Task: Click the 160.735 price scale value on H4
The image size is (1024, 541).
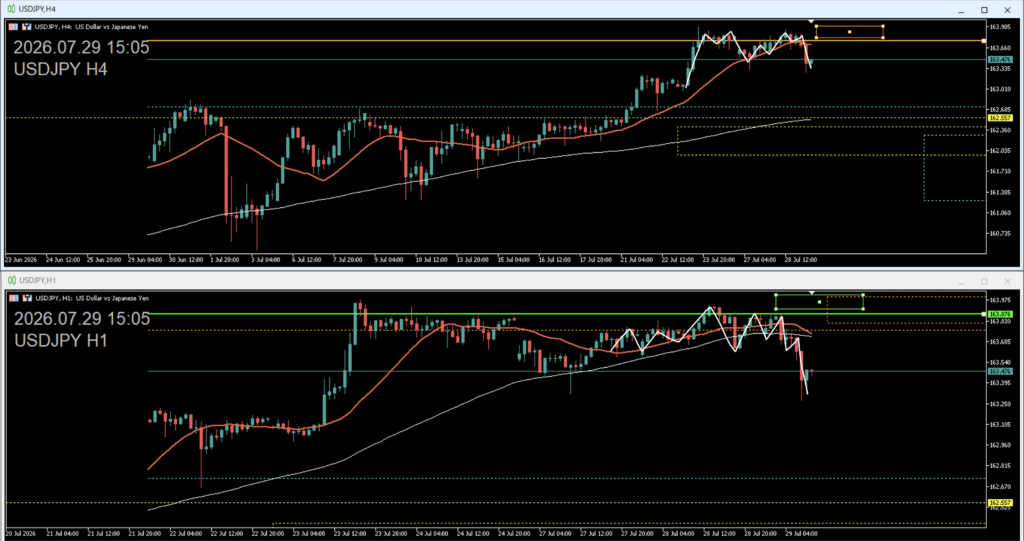Action: click(1000, 233)
